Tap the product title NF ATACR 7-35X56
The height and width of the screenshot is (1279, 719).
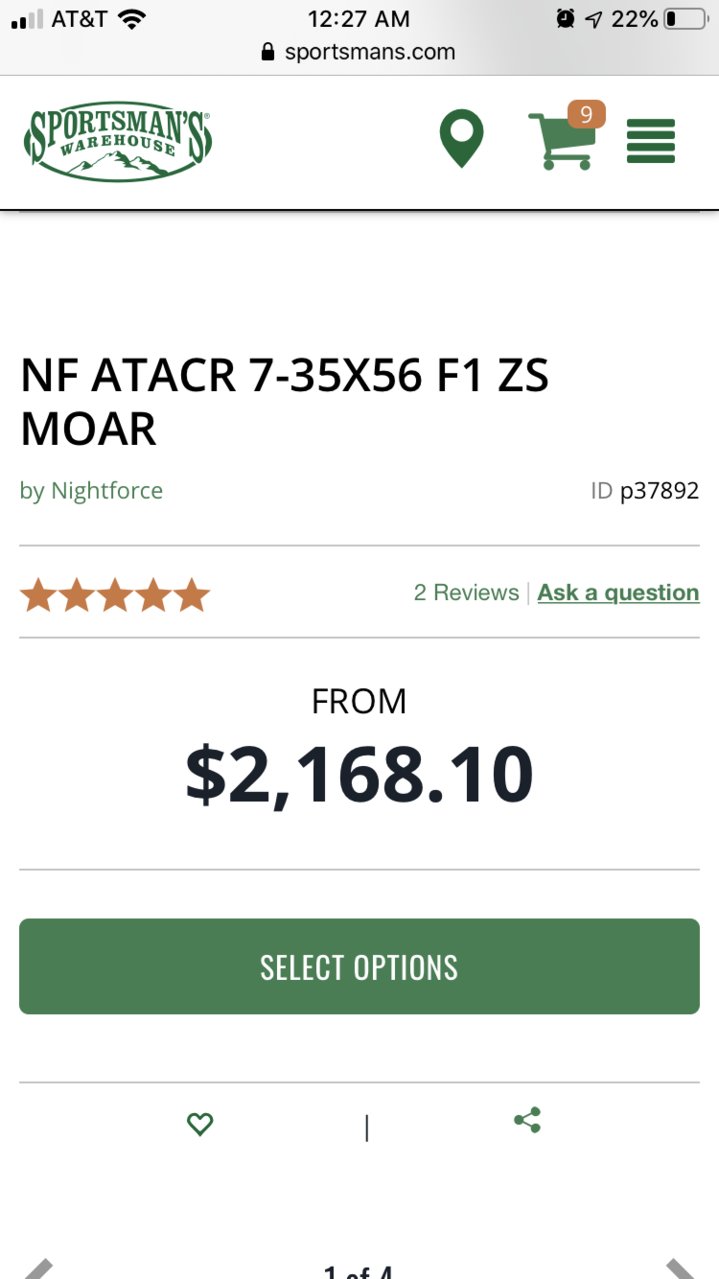click(285, 401)
